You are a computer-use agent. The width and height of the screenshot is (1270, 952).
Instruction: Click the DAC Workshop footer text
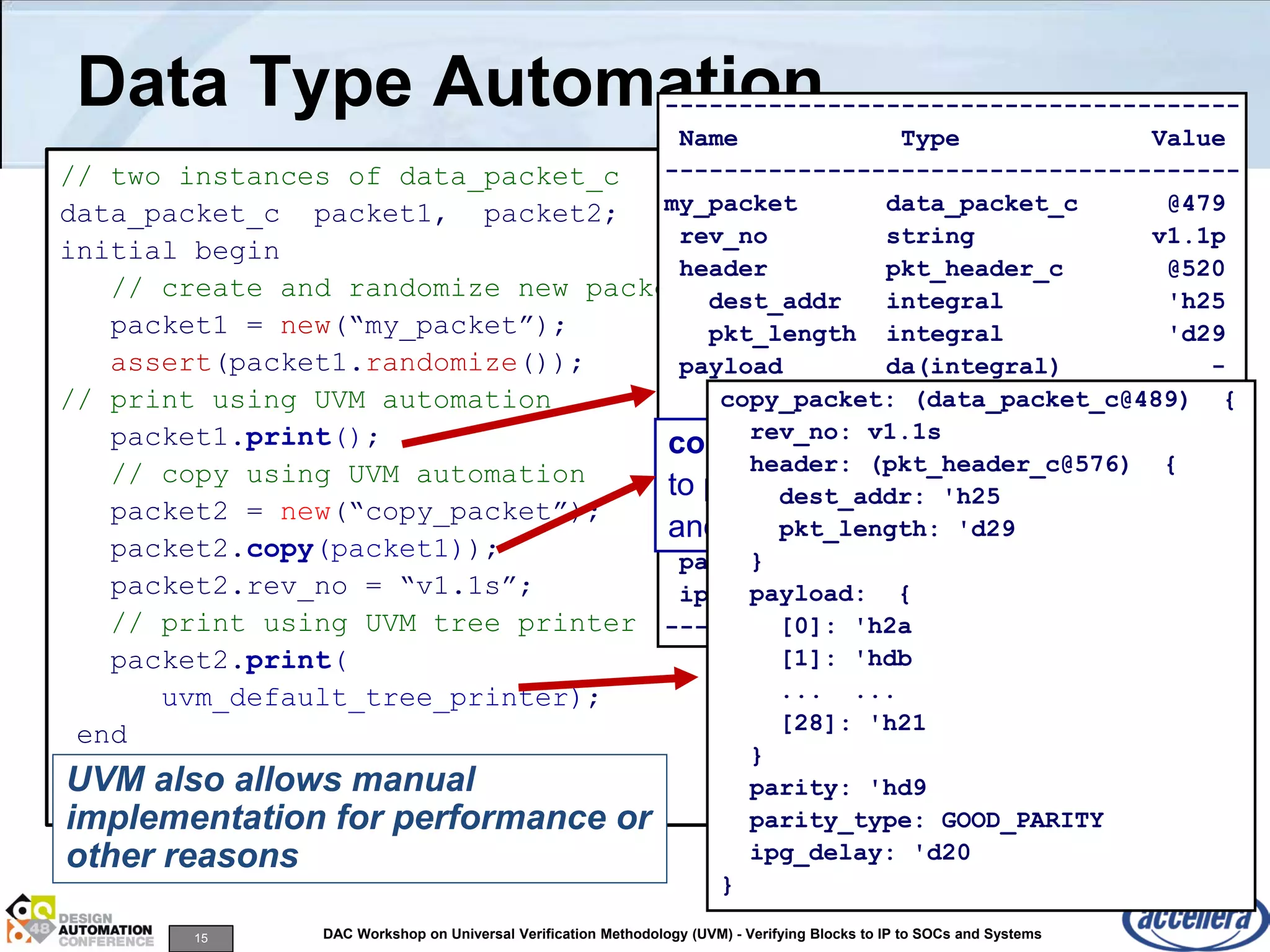coord(682,934)
